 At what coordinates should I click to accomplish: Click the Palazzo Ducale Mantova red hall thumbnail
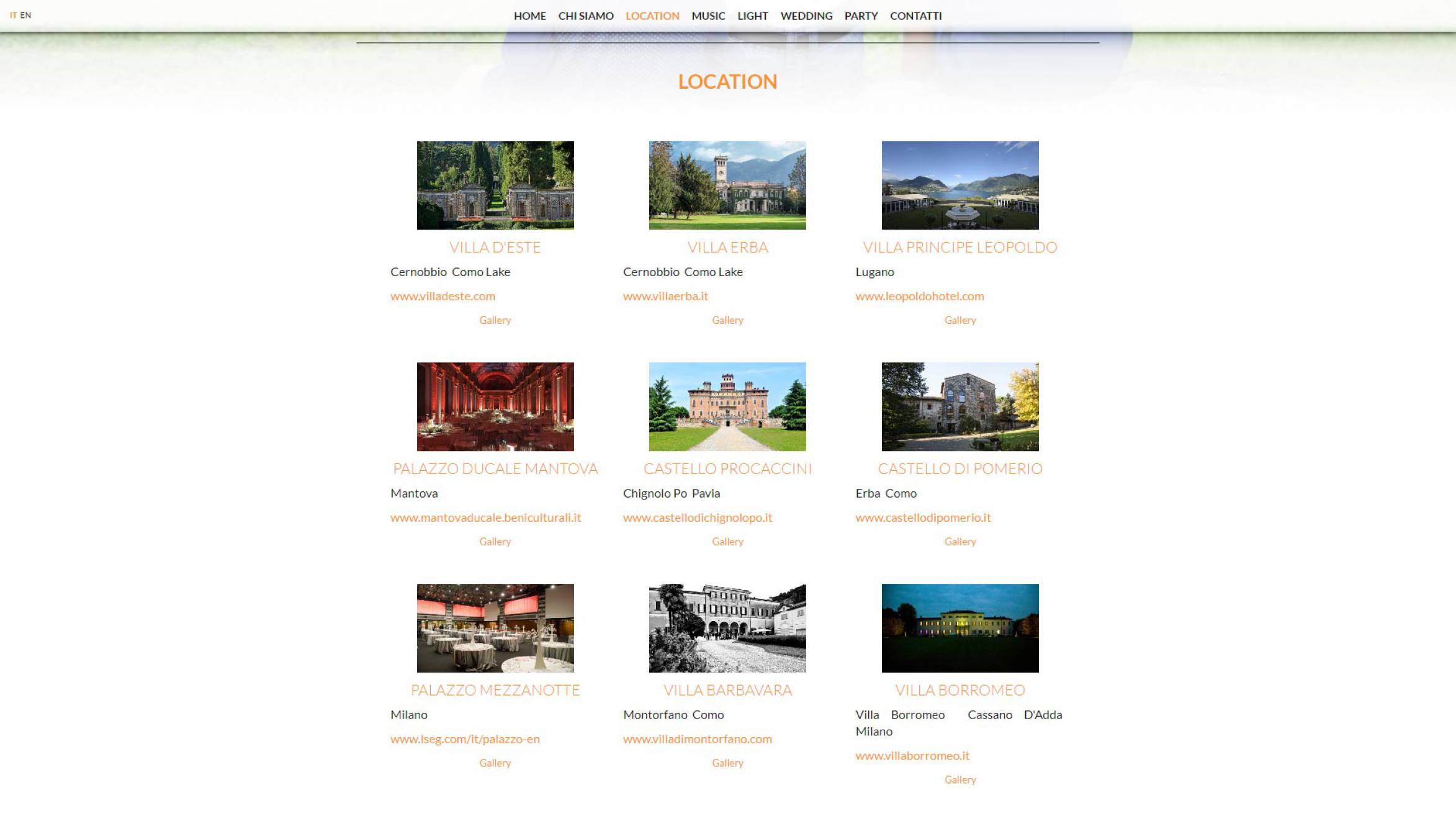point(495,406)
